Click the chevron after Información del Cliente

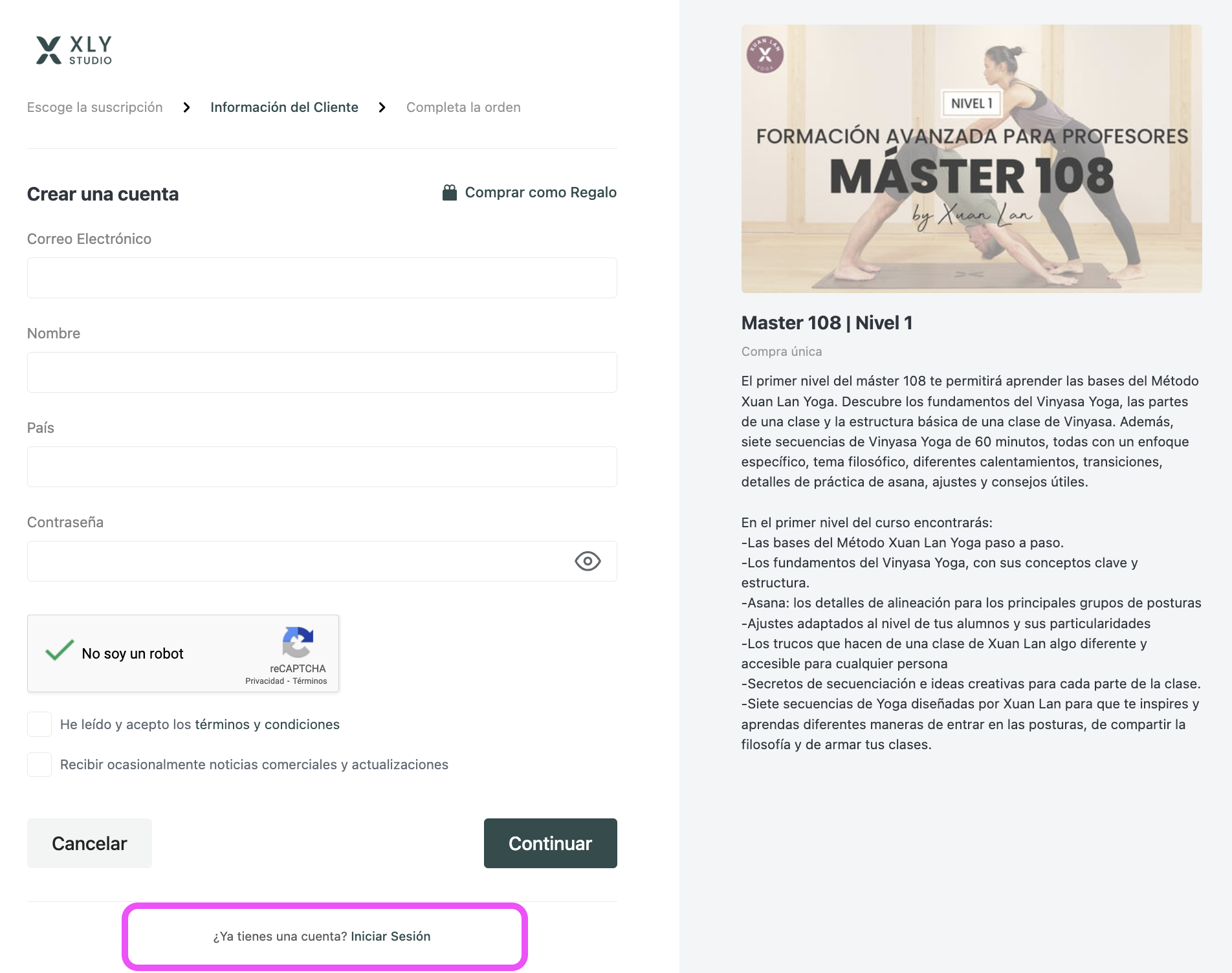coord(382,107)
